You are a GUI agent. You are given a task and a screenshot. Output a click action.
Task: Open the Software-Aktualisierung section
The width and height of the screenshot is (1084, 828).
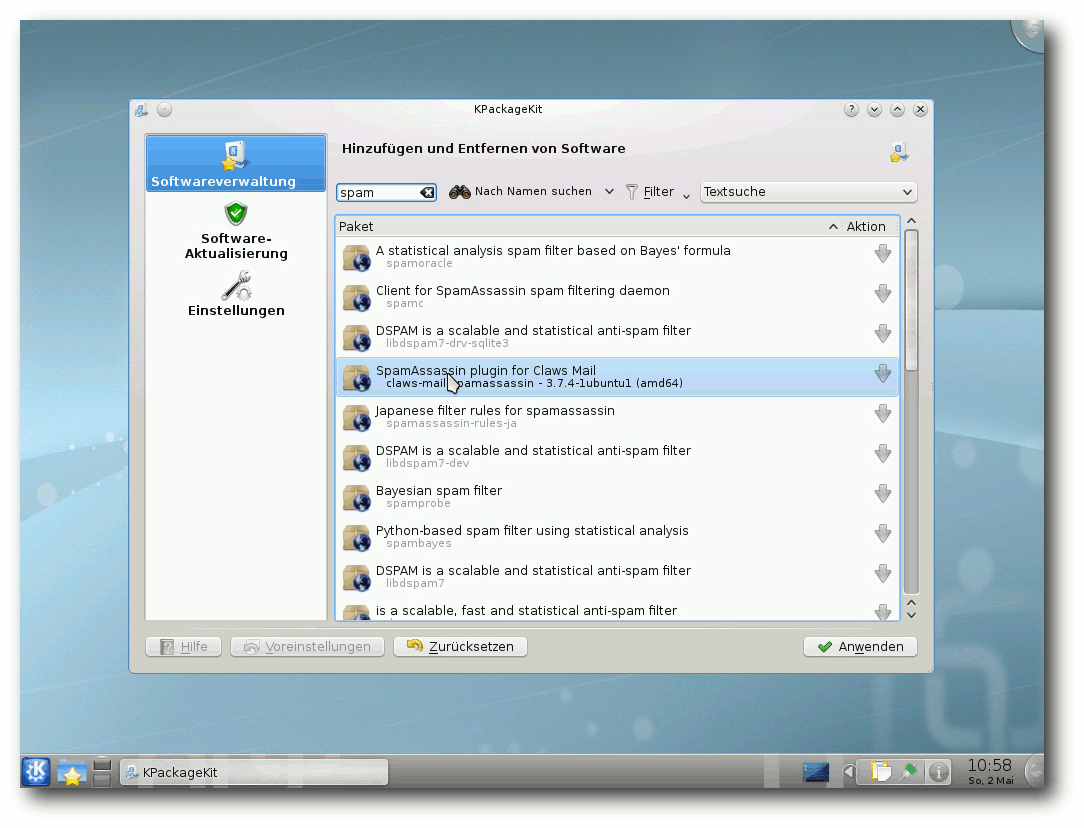tap(236, 231)
